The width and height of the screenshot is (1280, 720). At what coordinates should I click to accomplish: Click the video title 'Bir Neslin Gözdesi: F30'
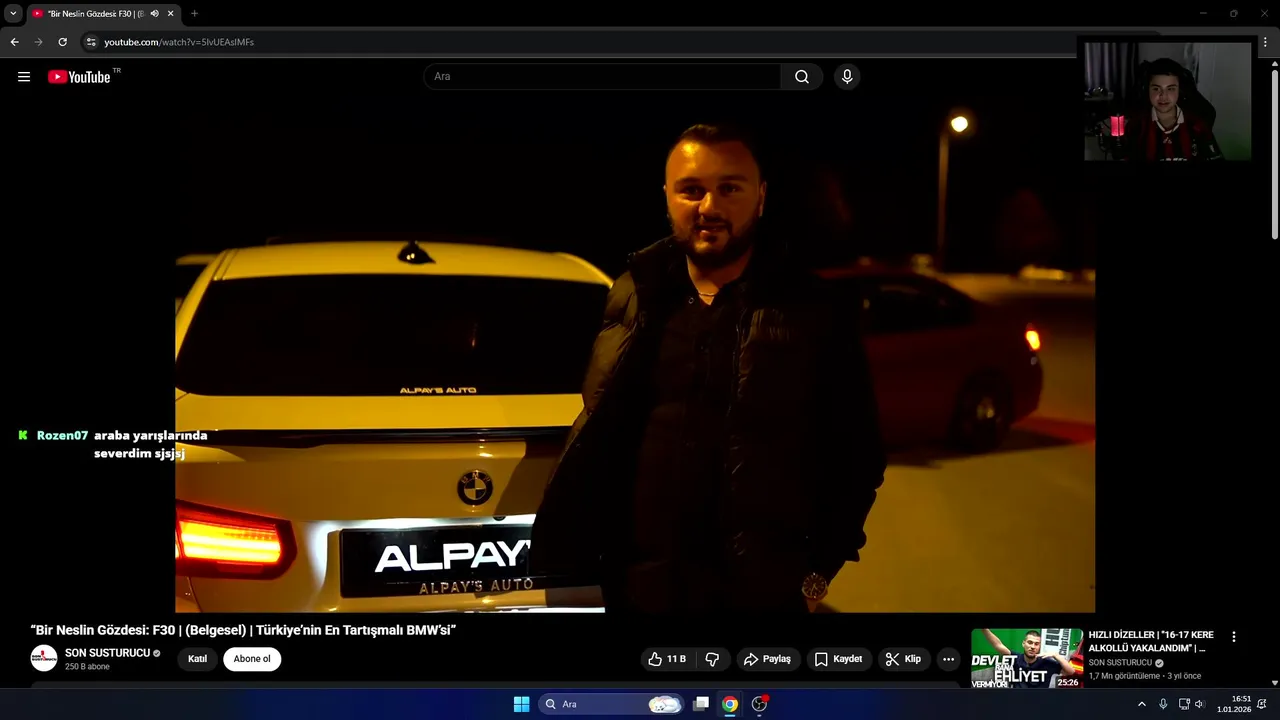[243, 630]
